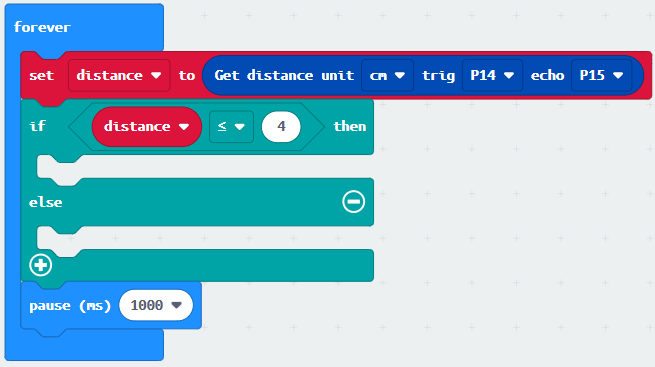The height and width of the screenshot is (367, 655).
Task: Edit the comparison value 4 field
Action: click(x=281, y=127)
